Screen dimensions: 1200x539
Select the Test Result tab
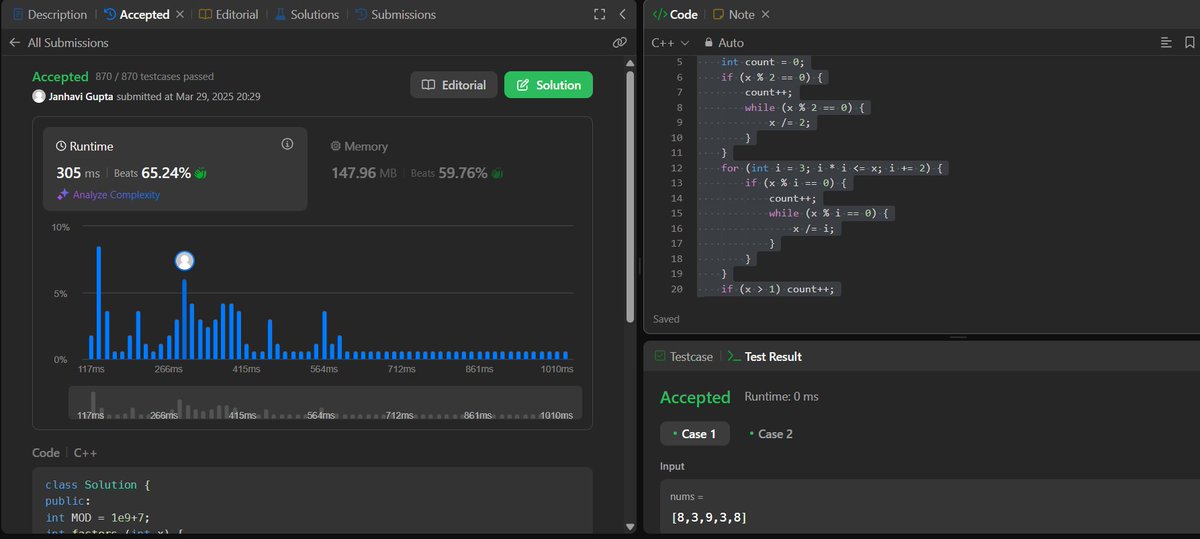click(x=764, y=356)
